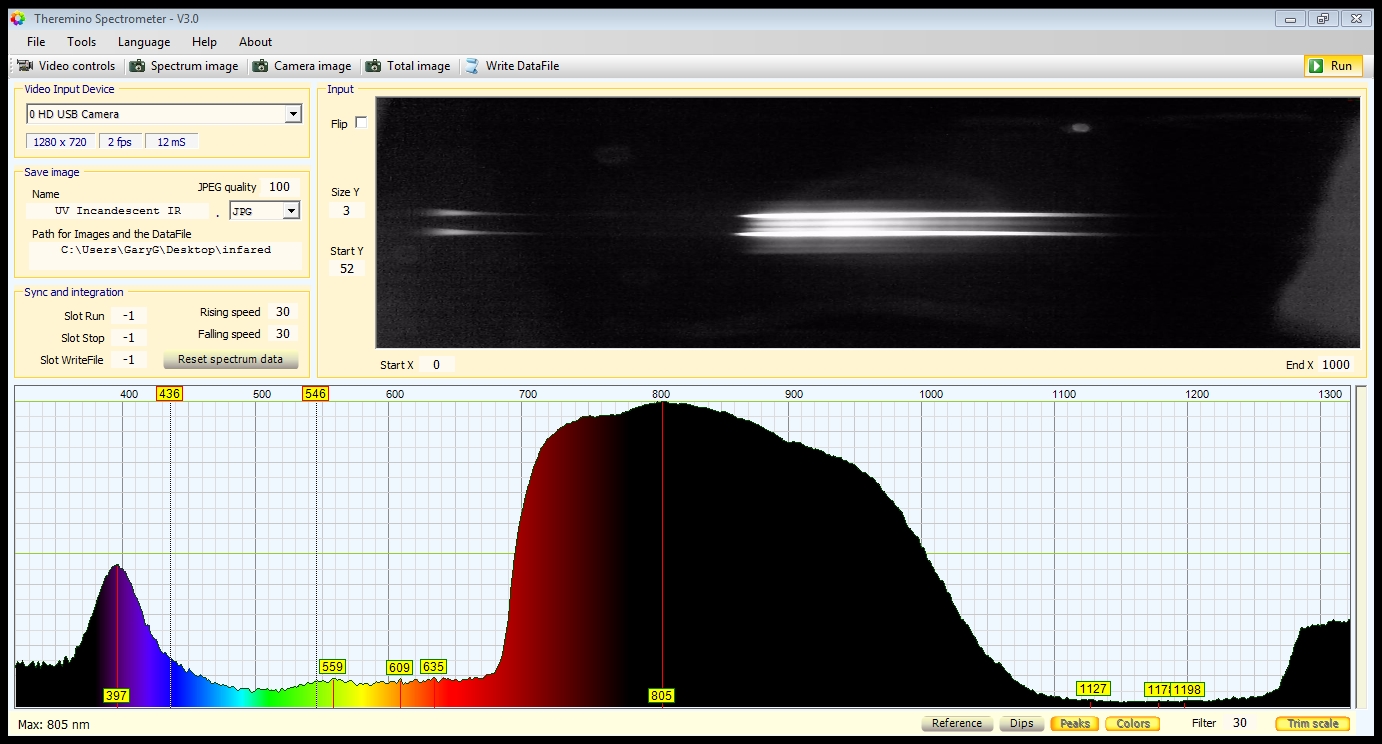The height and width of the screenshot is (744, 1382).
Task: Open the Spectrum image view icon
Action: (x=137, y=66)
